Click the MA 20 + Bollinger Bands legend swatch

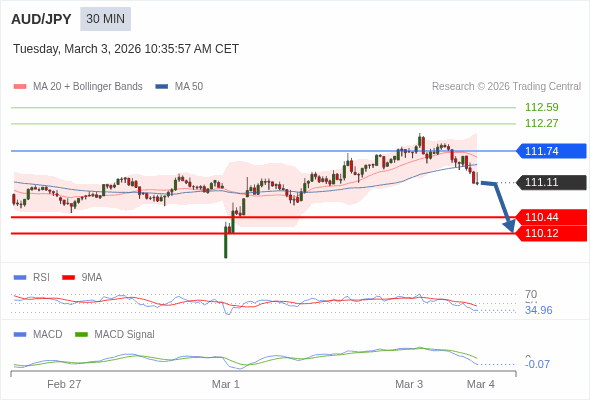coord(20,87)
